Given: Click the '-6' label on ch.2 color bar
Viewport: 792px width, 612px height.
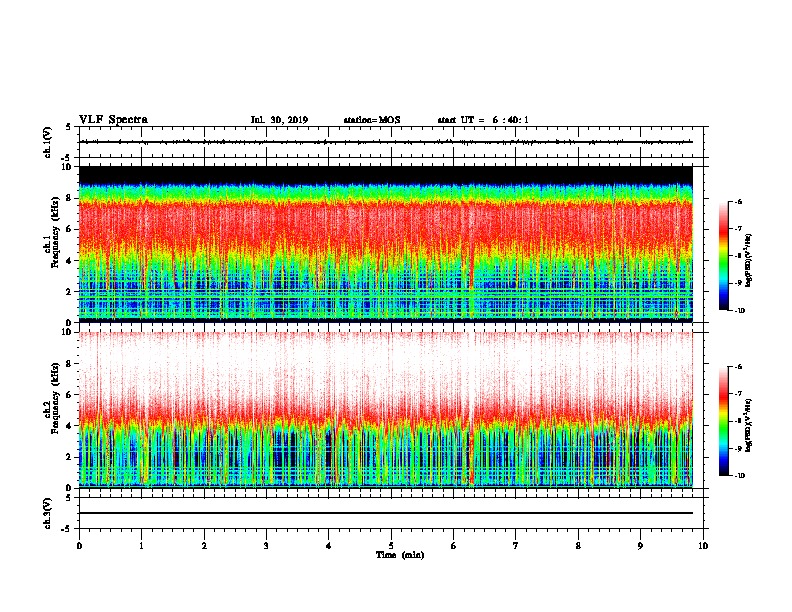Looking at the screenshot, I should click(x=738, y=367).
